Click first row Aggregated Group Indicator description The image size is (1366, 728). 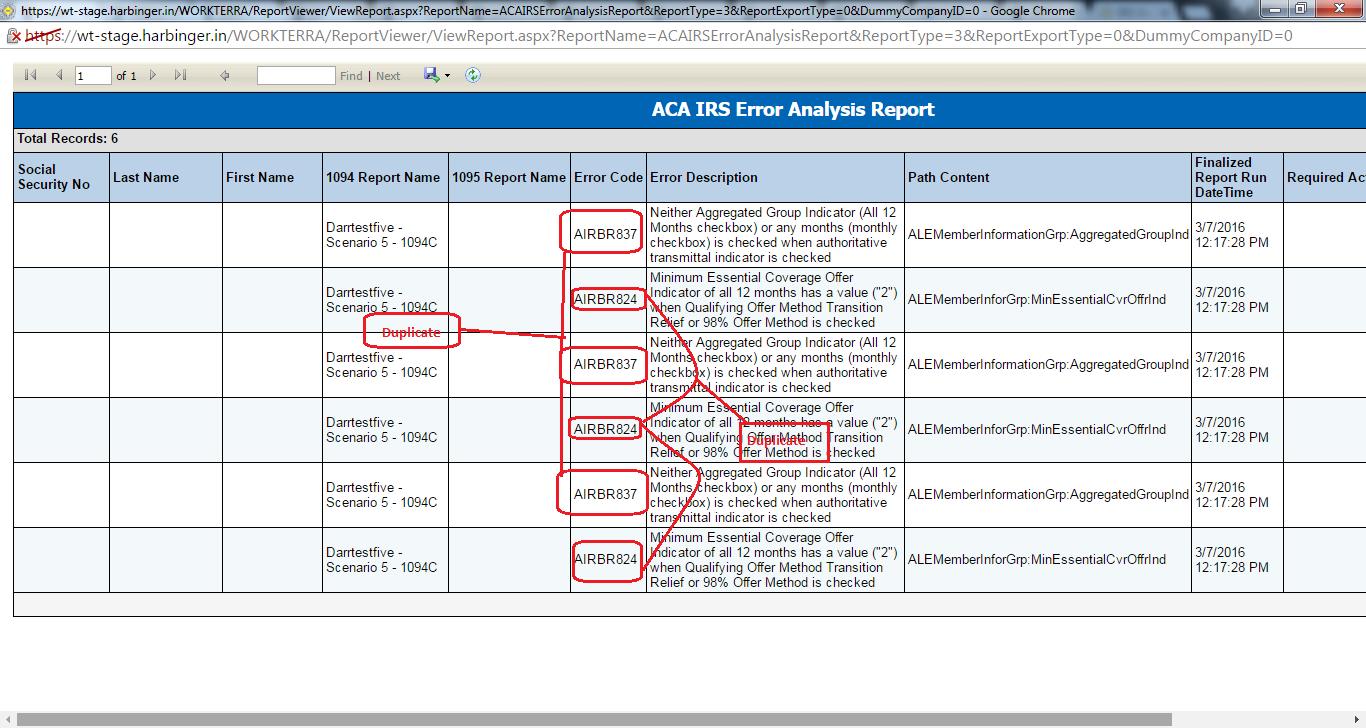(x=774, y=235)
